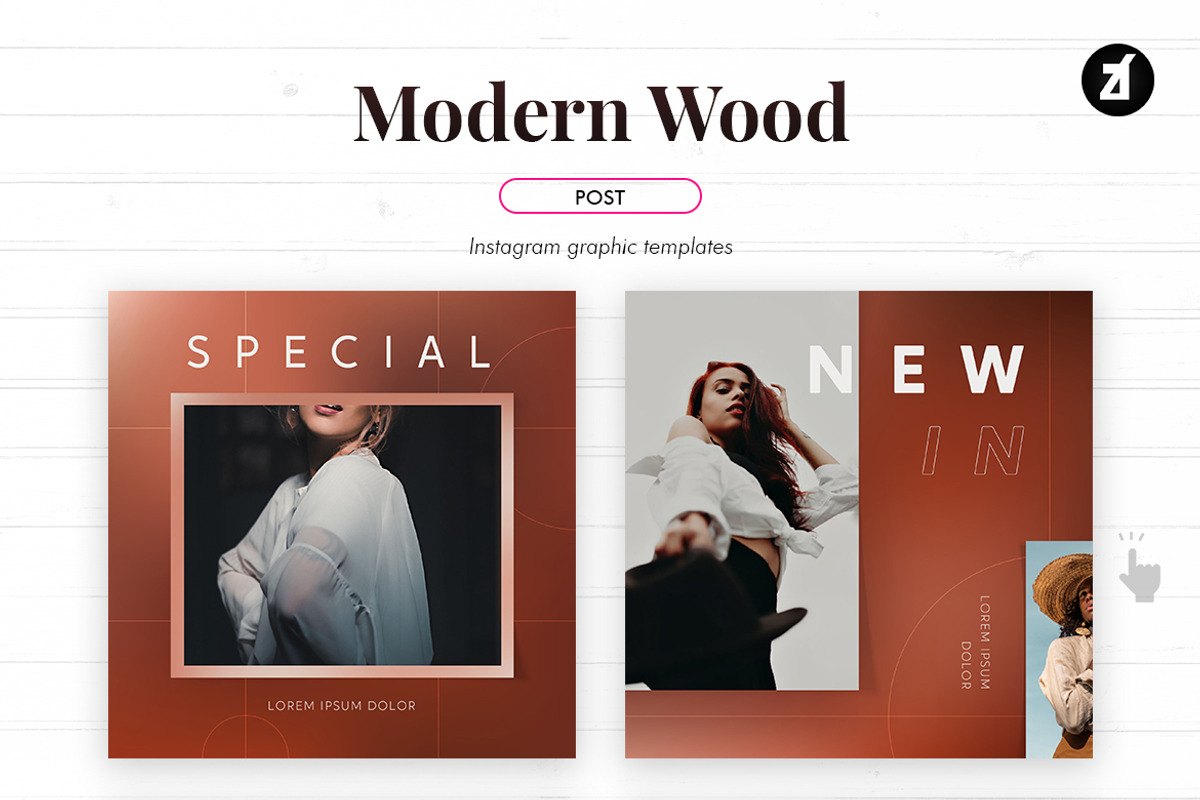Click the black circular brand logo icon
The width and height of the screenshot is (1200, 800).
coord(1118,80)
